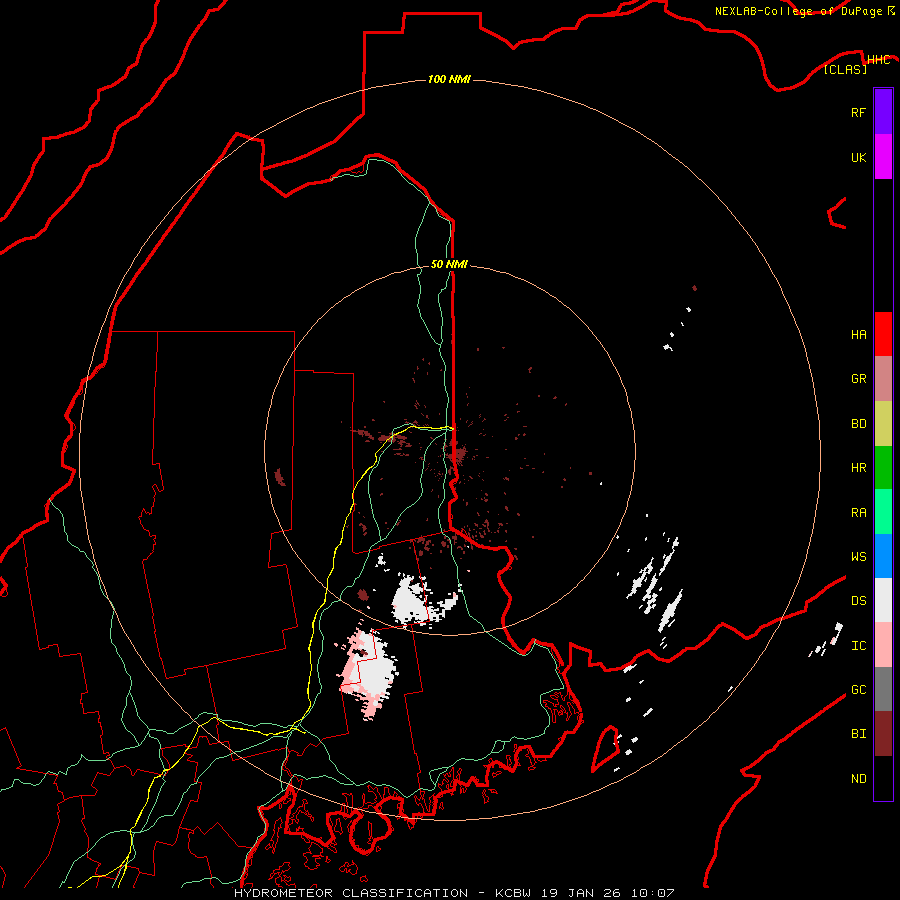The width and height of the screenshot is (900, 900).
Task: Click the UK legend label
Action: (858, 157)
